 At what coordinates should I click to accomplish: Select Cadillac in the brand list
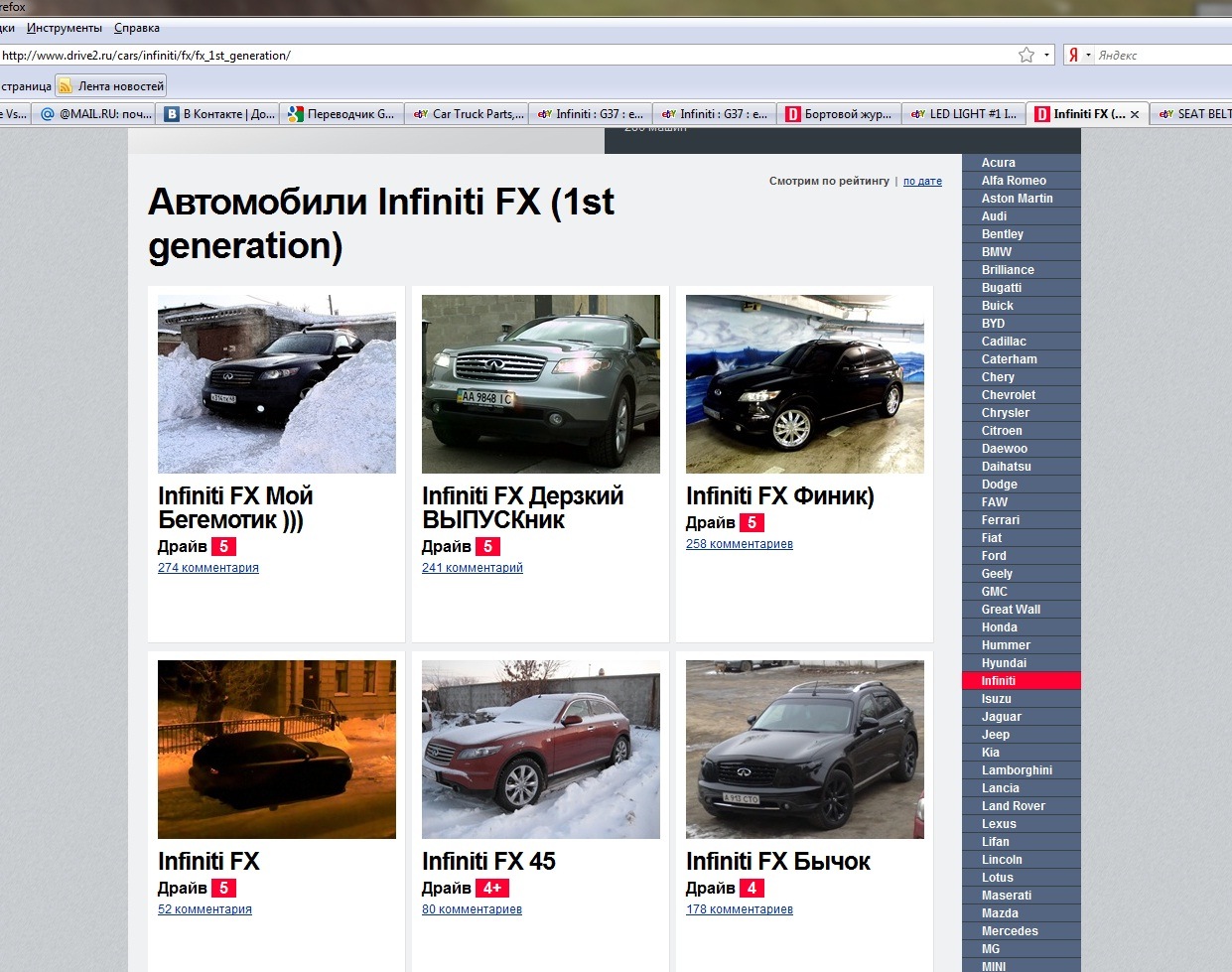click(x=1022, y=342)
